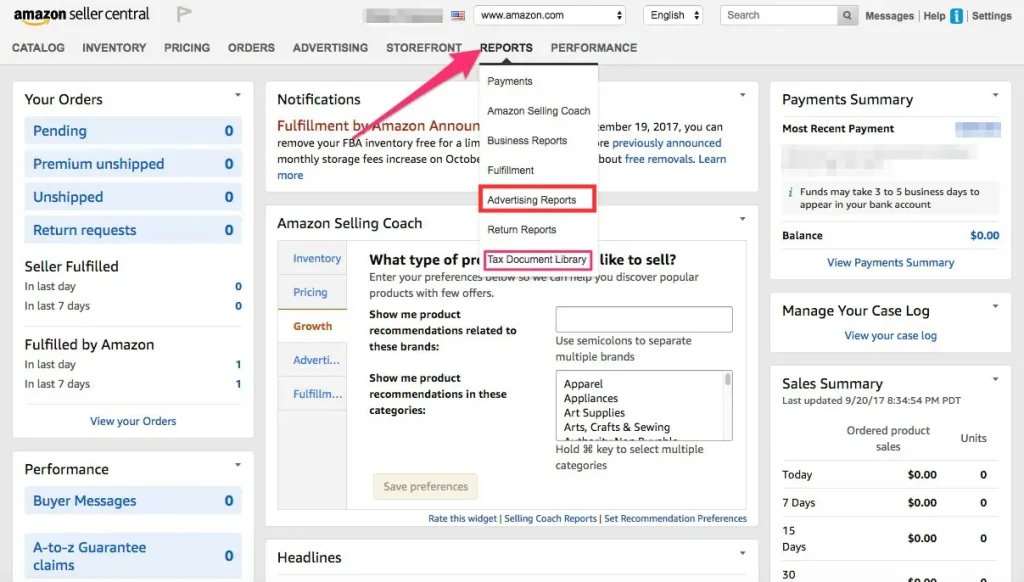Click the previously announced link

pos(667,143)
